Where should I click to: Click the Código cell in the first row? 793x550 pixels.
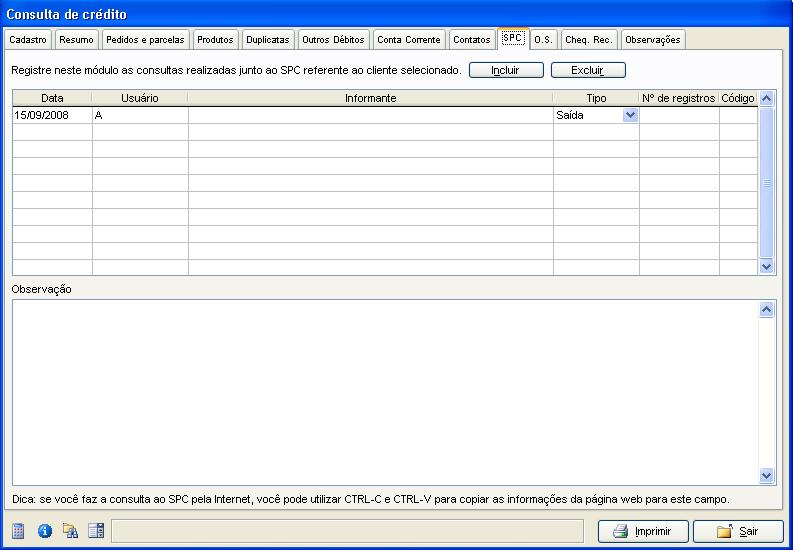pyautogui.click(x=738, y=115)
